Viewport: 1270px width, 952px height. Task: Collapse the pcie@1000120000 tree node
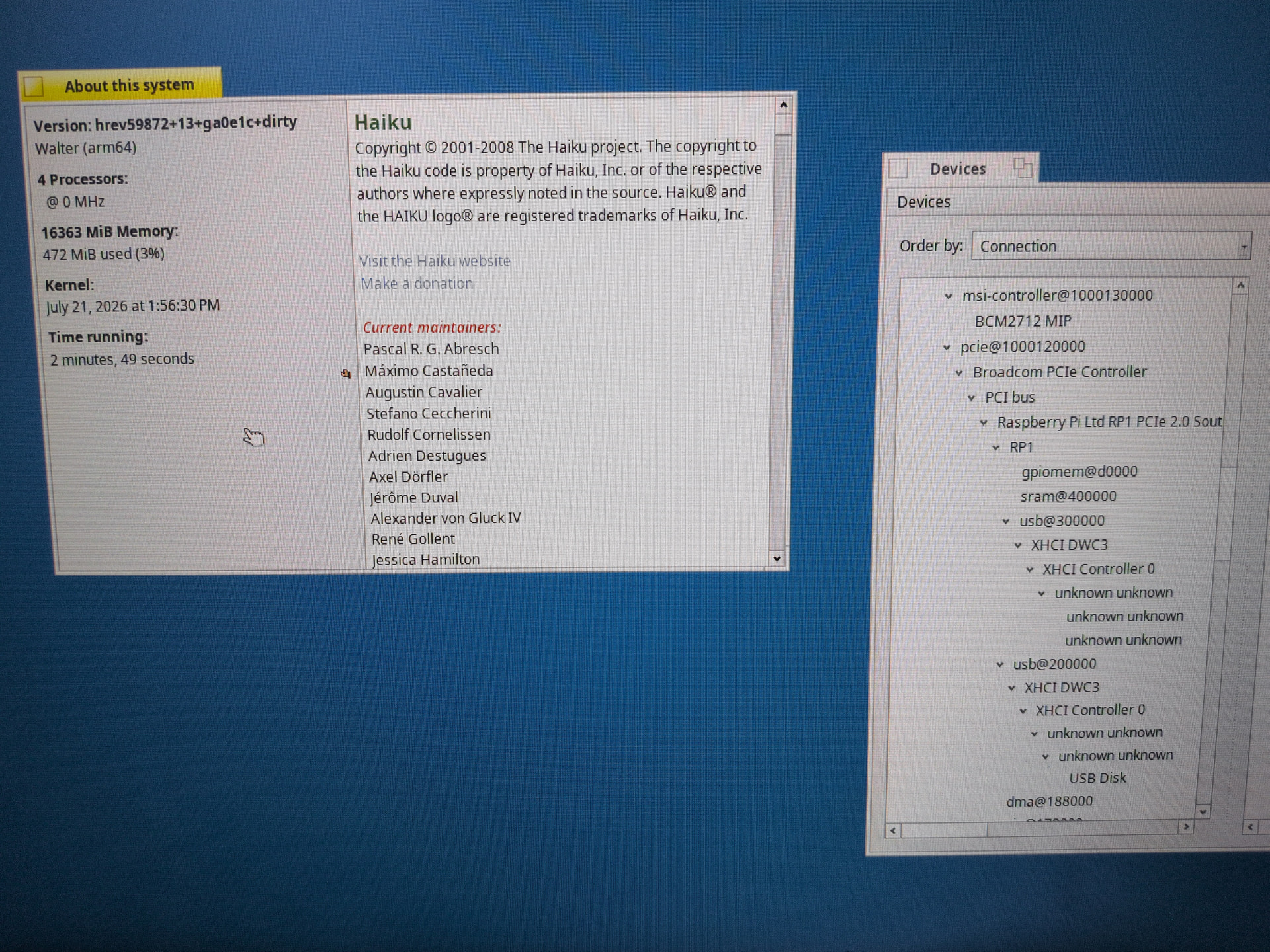coord(947,347)
